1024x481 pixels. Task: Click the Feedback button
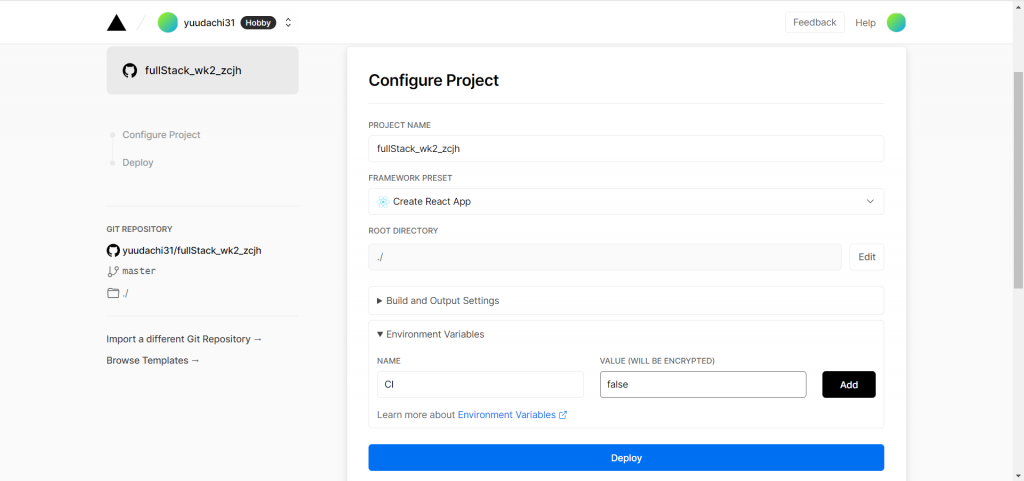814,22
